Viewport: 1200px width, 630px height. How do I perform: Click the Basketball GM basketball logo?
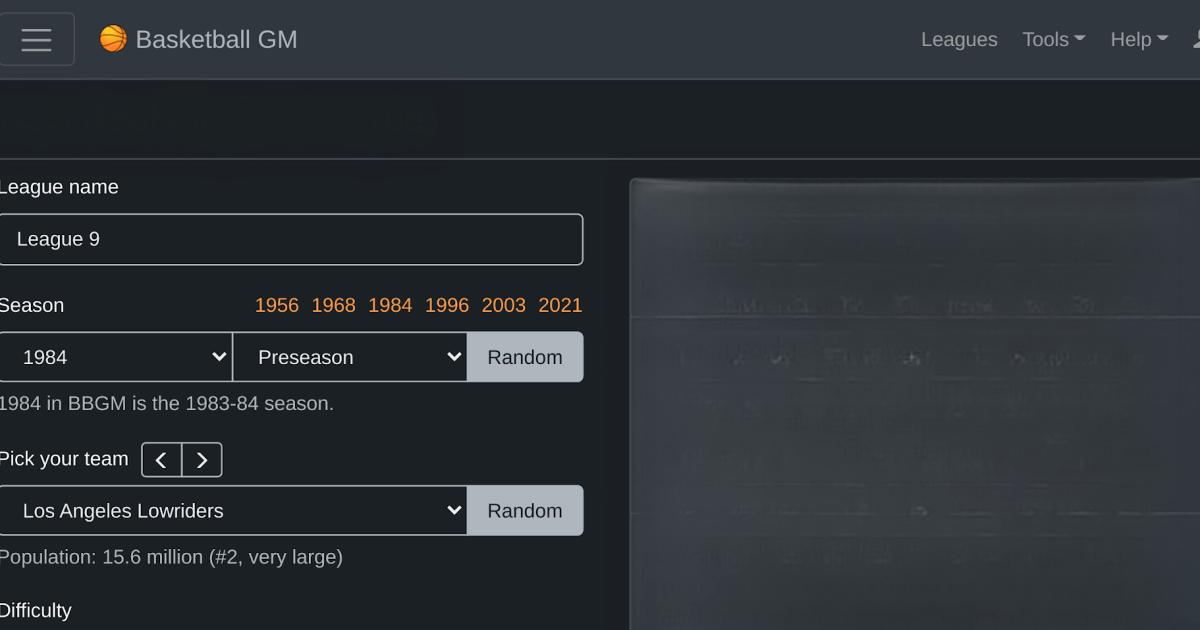coord(113,39)
